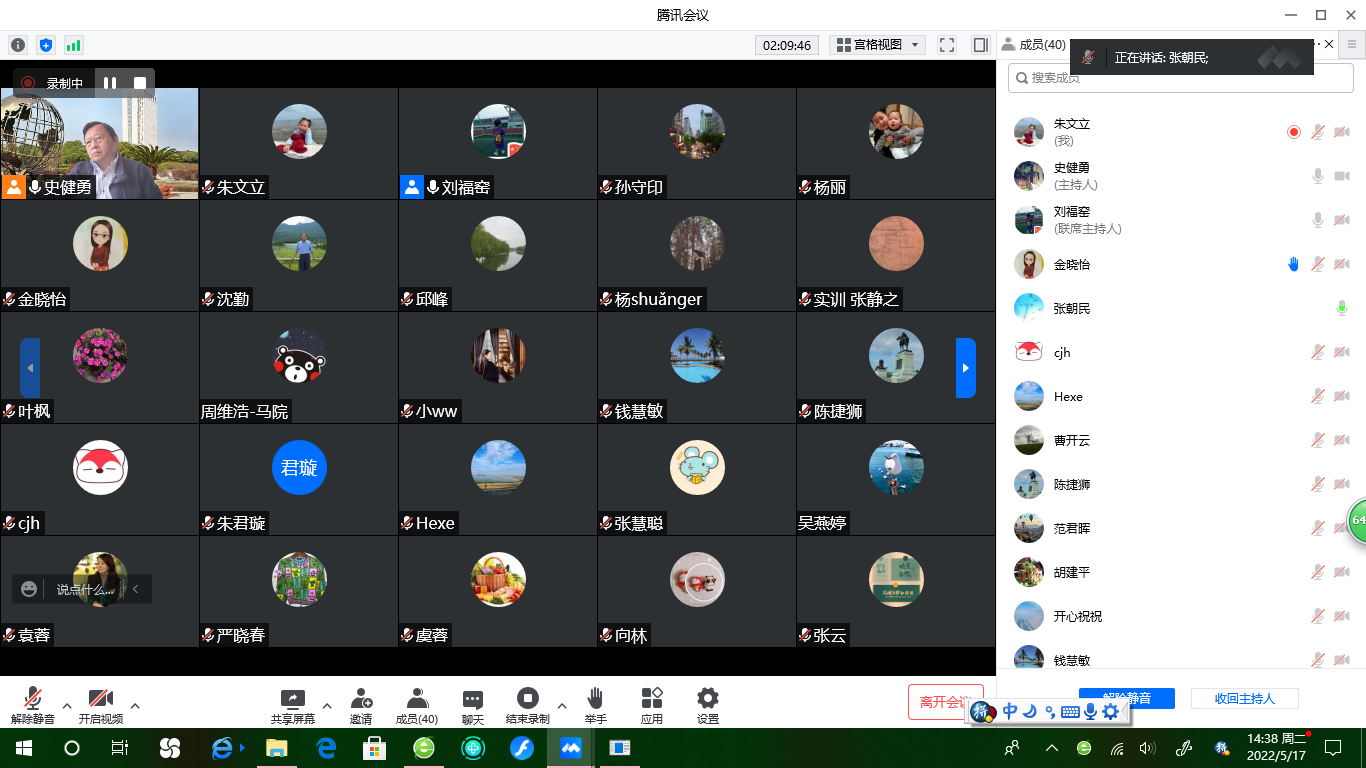The image size is (1366, 768).
Task: Click the 举手 raise hand icon
Action: (x=595, y=704)
